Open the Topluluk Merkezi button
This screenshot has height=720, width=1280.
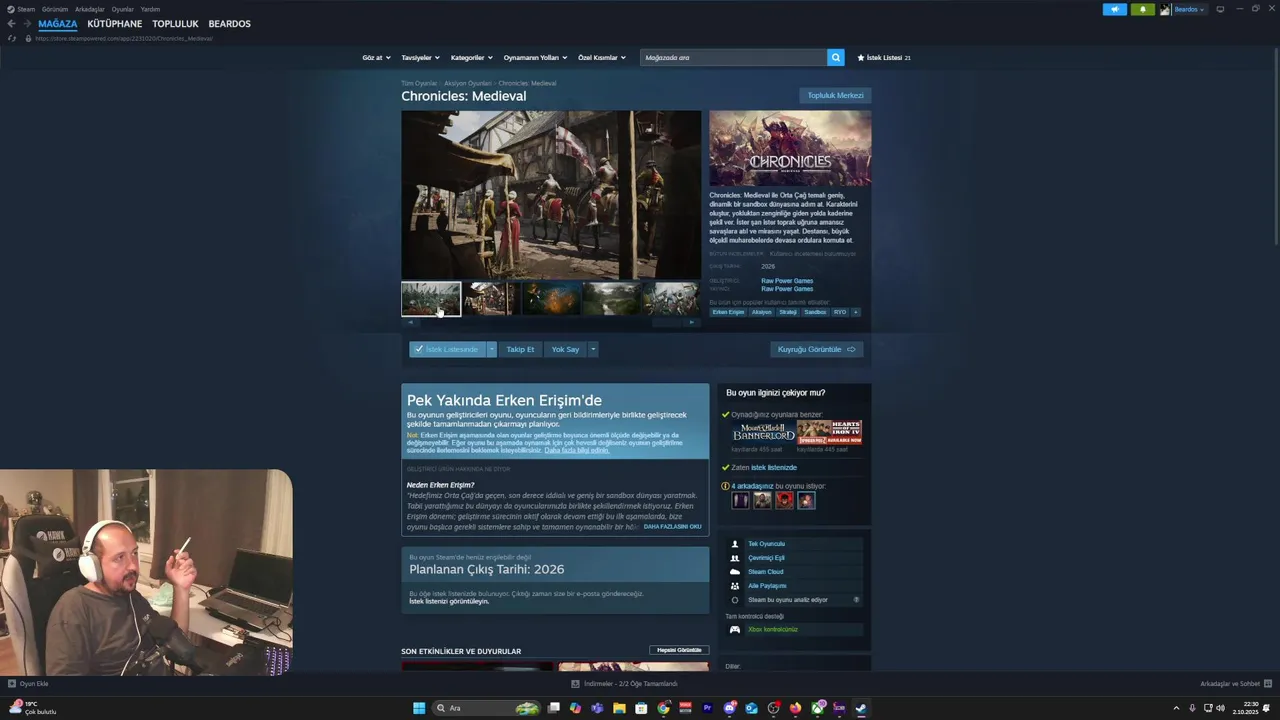pyautogui.click(x=835, y=95)
